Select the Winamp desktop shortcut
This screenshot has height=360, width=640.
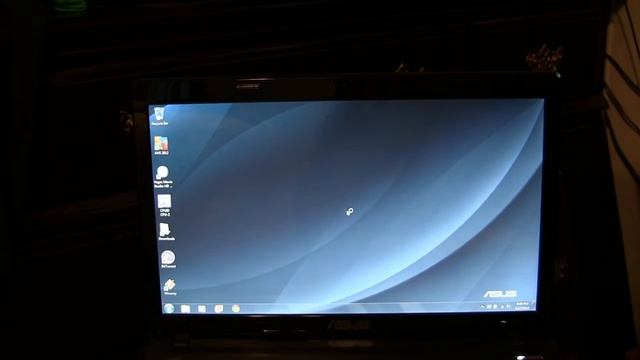[170, 287]
